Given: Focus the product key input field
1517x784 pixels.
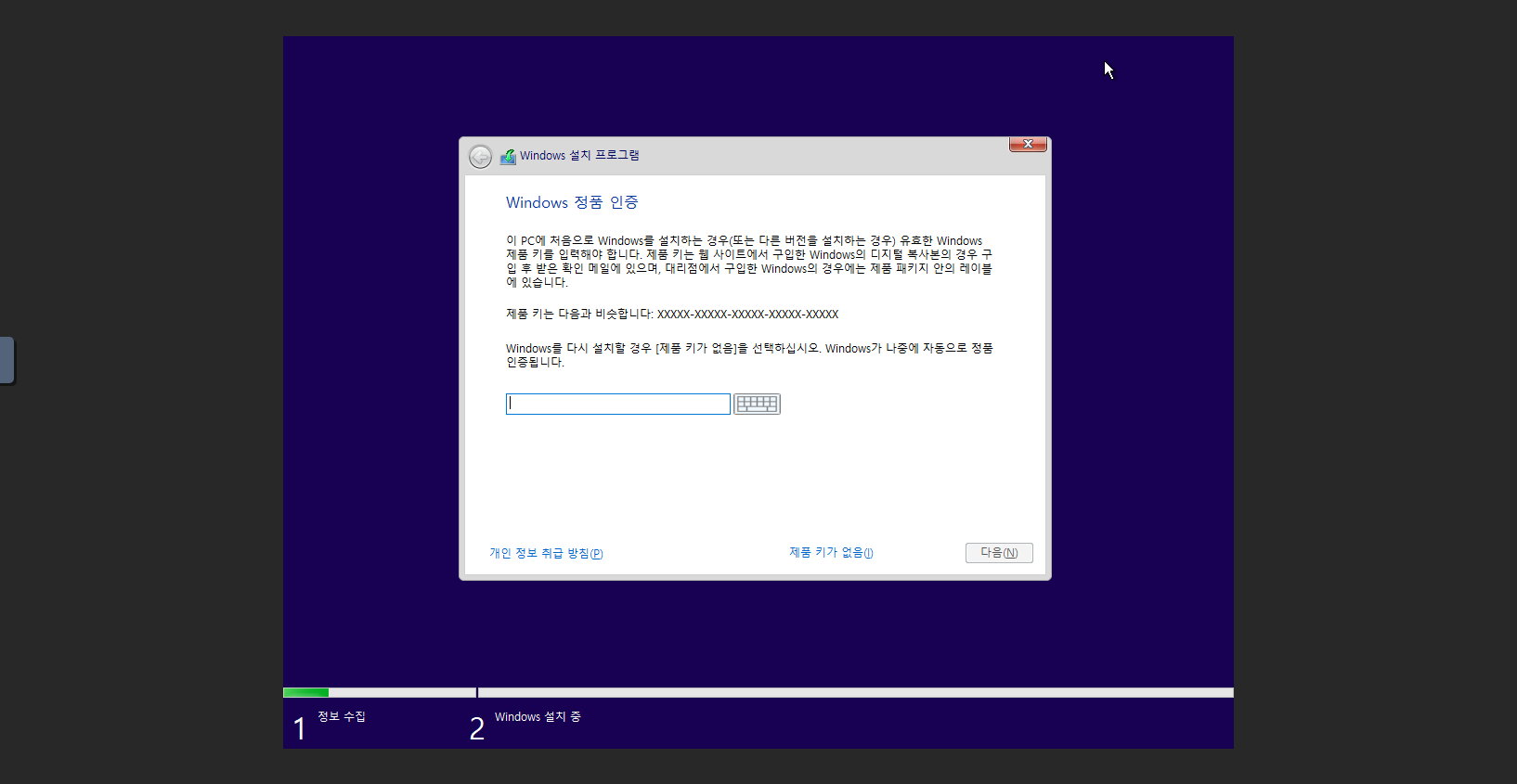Looking at the screenshot, I should (x=618, y=404).
